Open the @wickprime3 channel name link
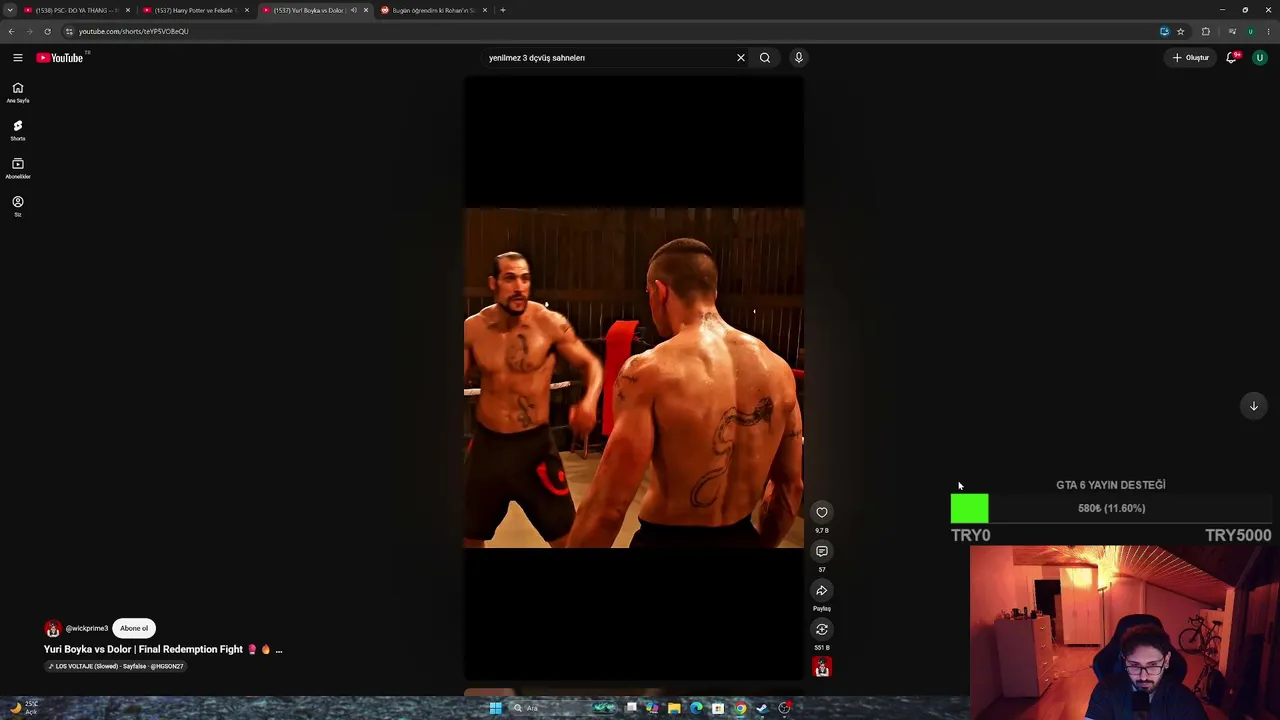Image resolution: width=1280 pixels, height=720 pixels. pyautogui.click(x=87, y=629)
